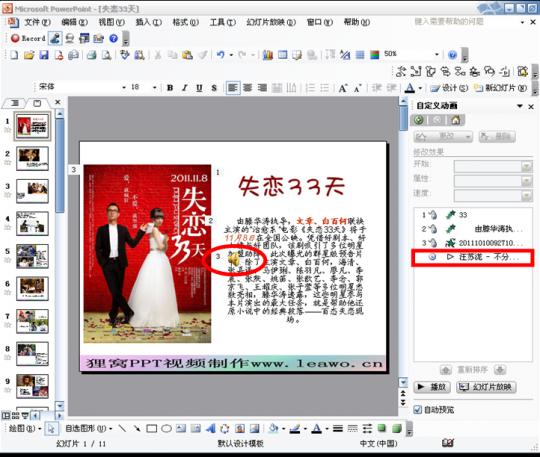Open the 视图 menu
The height and width of the screenshot is (457, 540).
pyautogui.click(x=112, y=22)
